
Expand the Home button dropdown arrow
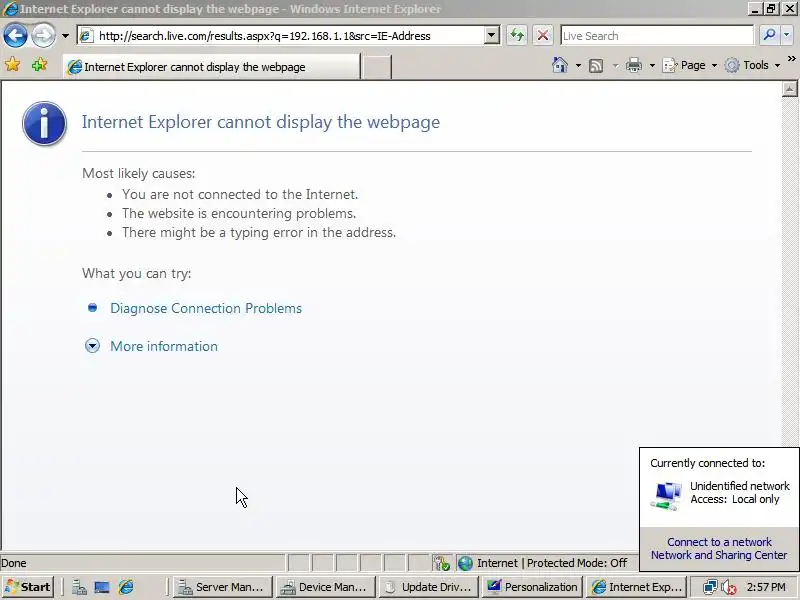coord(578,65)
